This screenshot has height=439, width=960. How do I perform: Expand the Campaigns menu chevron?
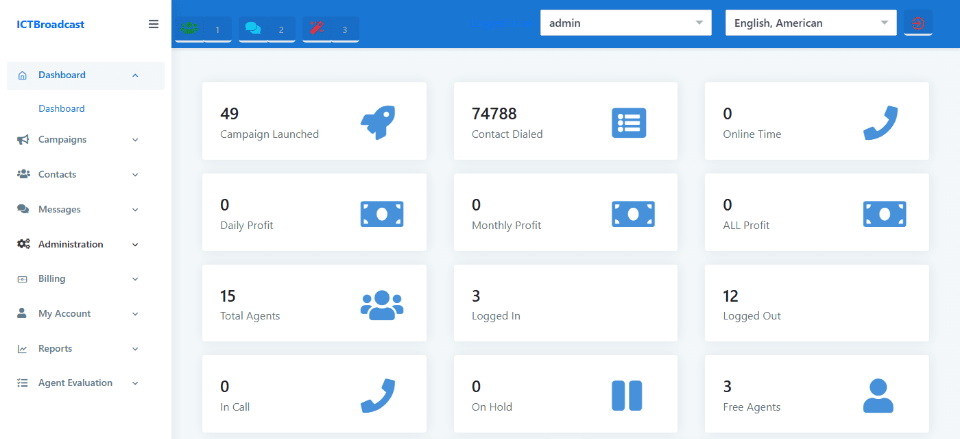click(135, 140)
